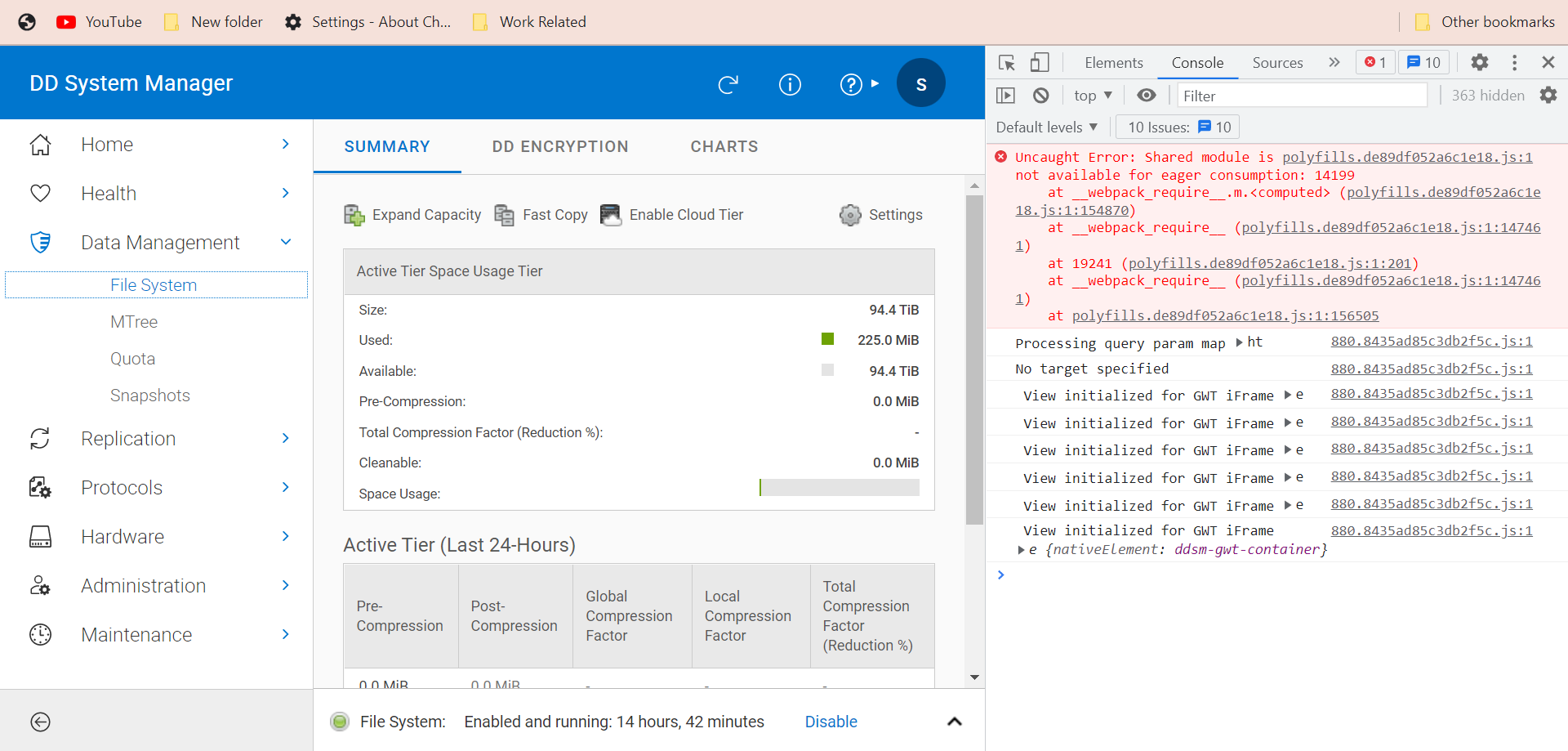
Task: Open the top JavaScript context dropdown
Action: tap(1093, 96)
